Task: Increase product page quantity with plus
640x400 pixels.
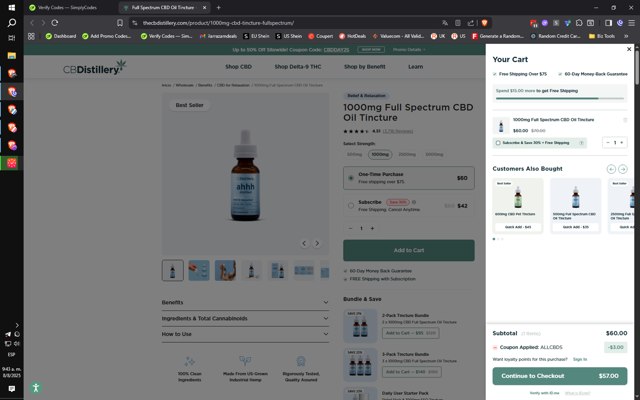Action: point(372,229)
